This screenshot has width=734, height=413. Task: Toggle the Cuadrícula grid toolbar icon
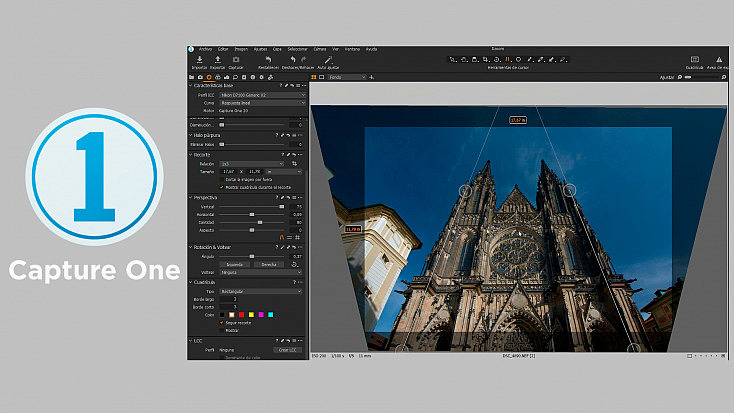tap(695, 59)
